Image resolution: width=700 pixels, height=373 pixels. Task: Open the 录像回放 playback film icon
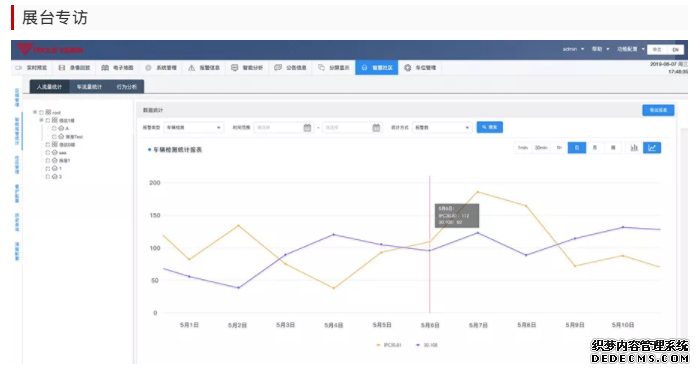tap(62, 68)
